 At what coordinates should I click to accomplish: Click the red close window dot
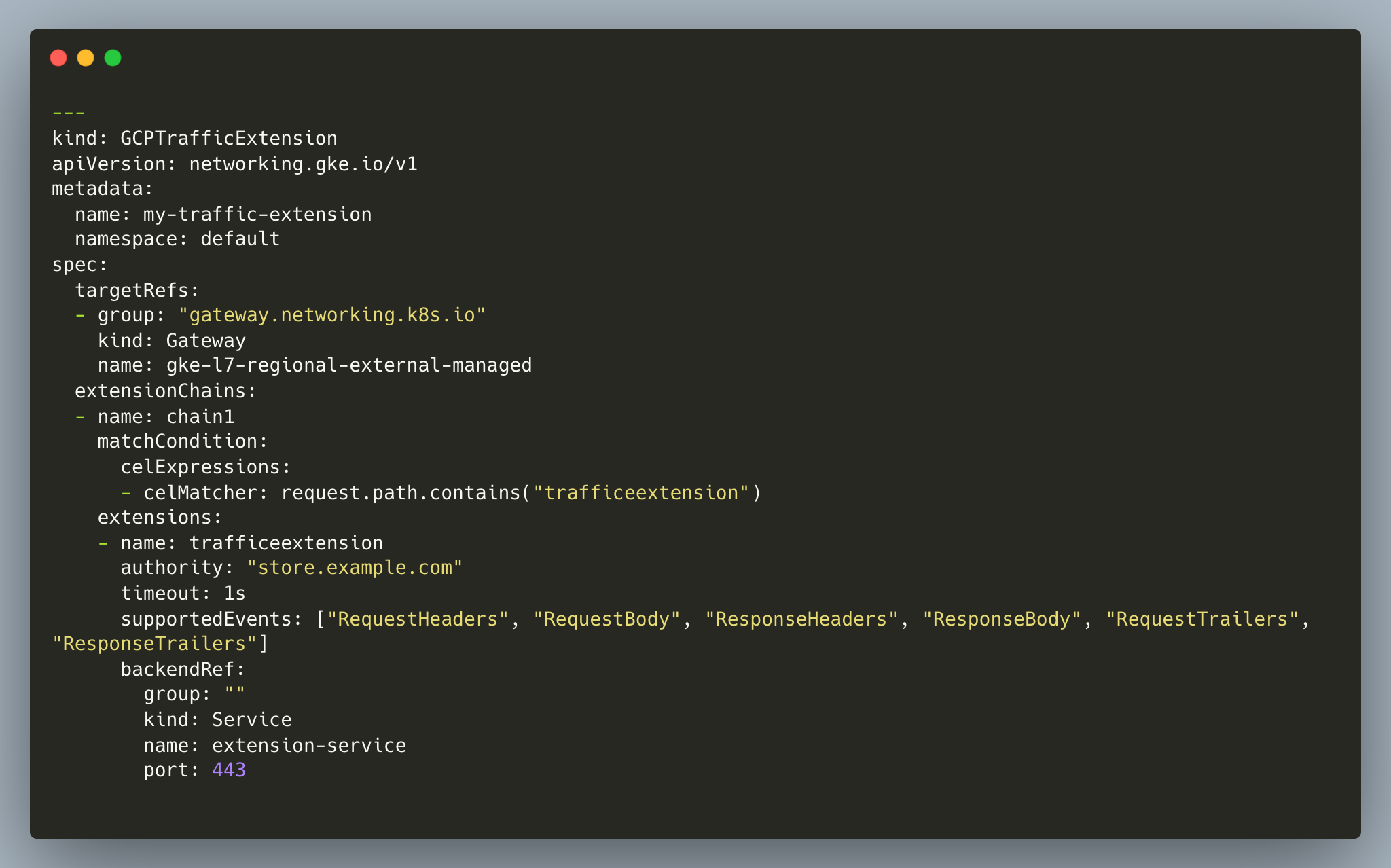[58, 58]
